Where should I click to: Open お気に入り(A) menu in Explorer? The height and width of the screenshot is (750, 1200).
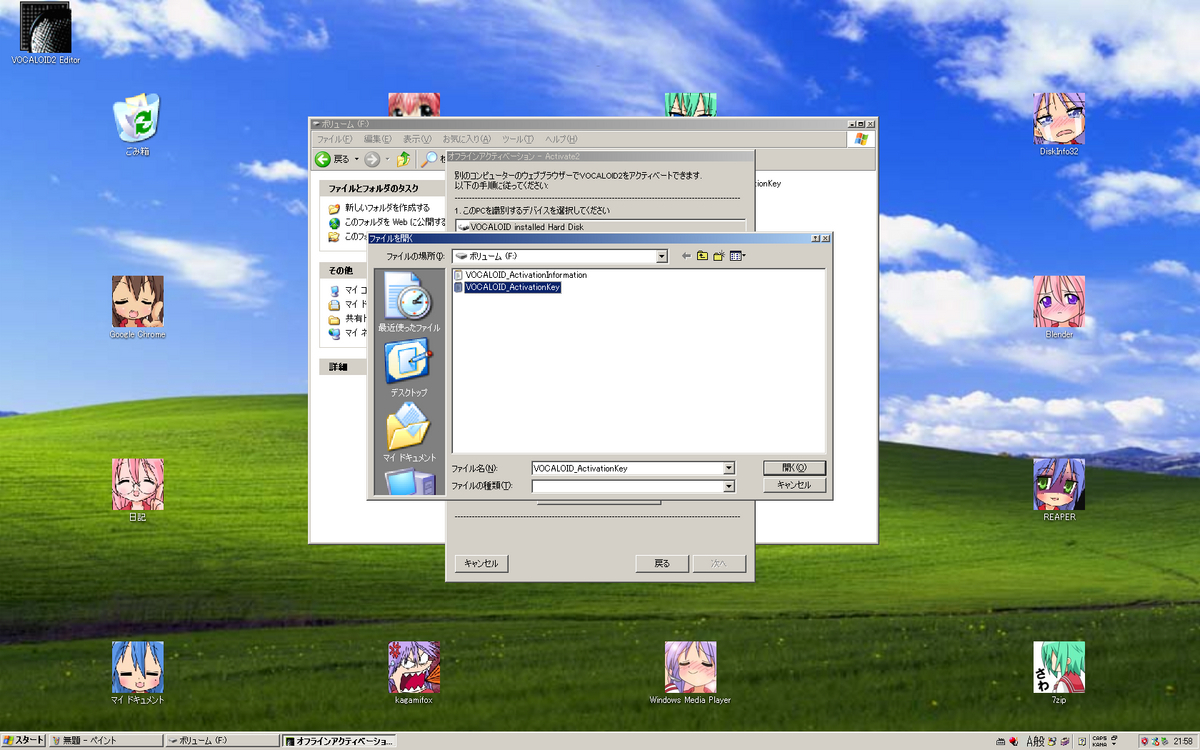point(466,139)
